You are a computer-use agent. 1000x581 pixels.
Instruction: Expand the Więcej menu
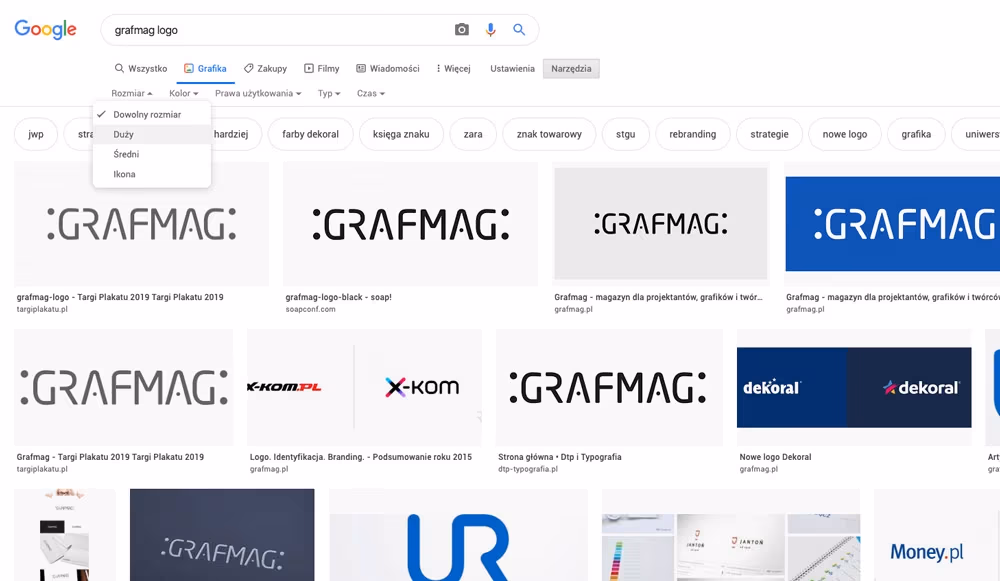pos(453,68)
